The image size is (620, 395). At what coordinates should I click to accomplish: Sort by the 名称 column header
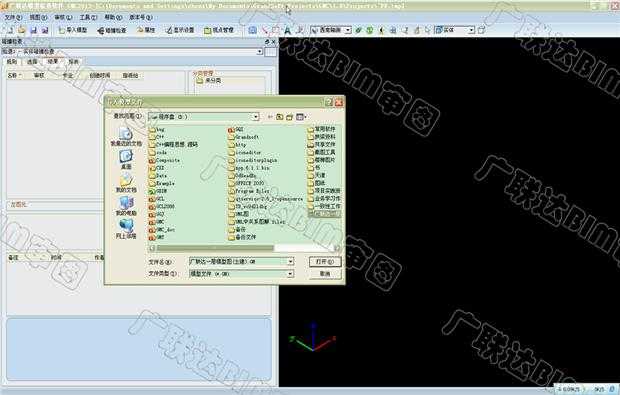14,75
